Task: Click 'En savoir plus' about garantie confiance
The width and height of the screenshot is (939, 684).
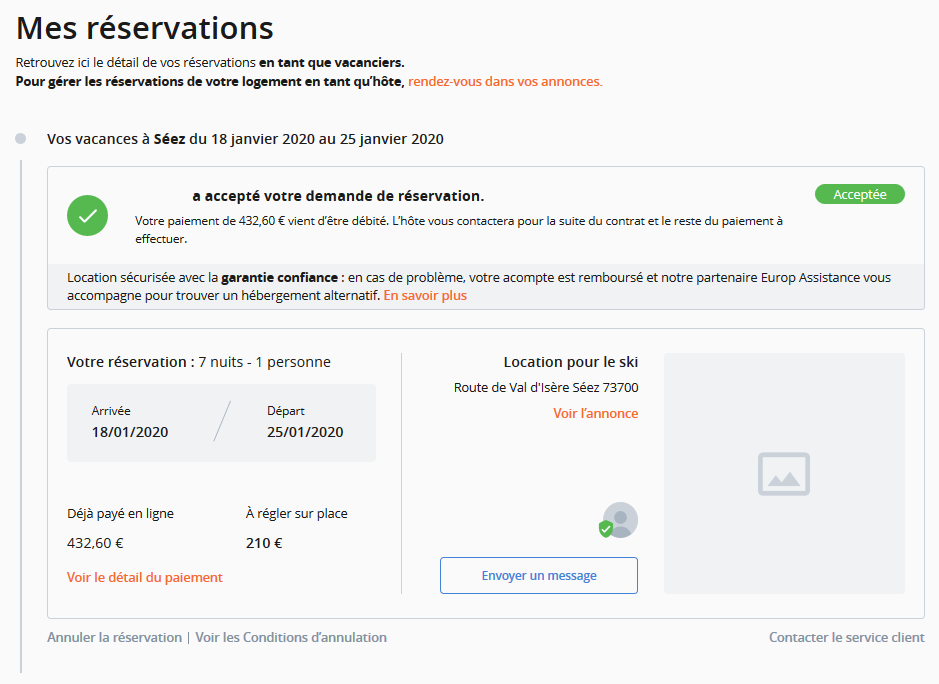Action: click(x=425, y=296)
